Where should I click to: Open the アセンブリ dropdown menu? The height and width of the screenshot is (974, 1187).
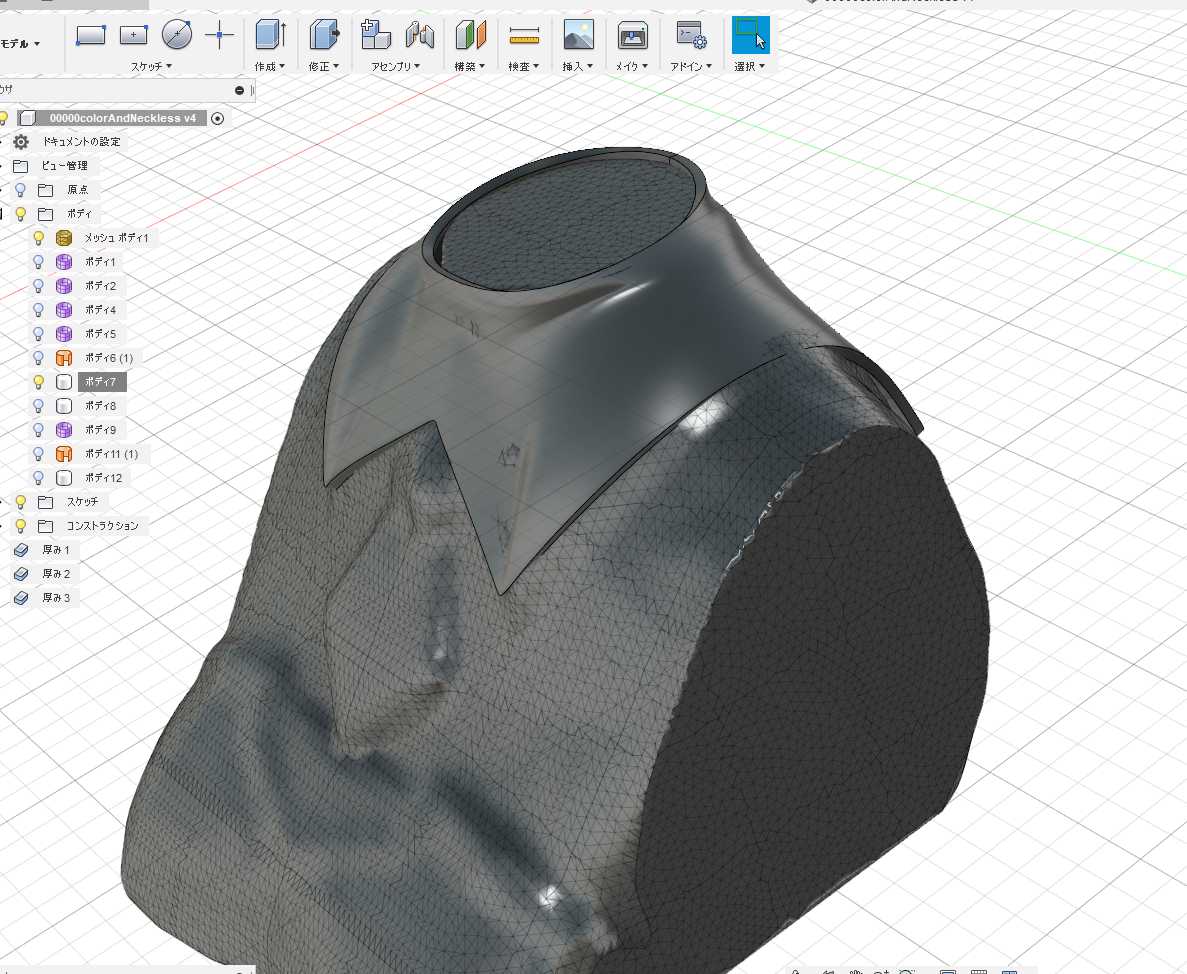pos(395,67)
